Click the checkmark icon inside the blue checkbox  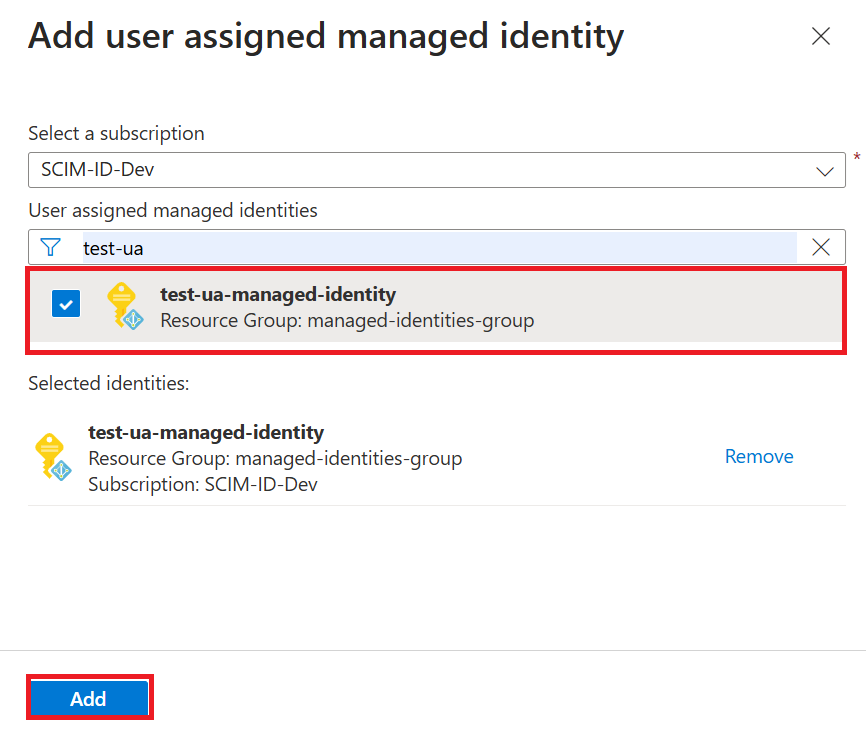pyautogui.click(x=65, y=303)
